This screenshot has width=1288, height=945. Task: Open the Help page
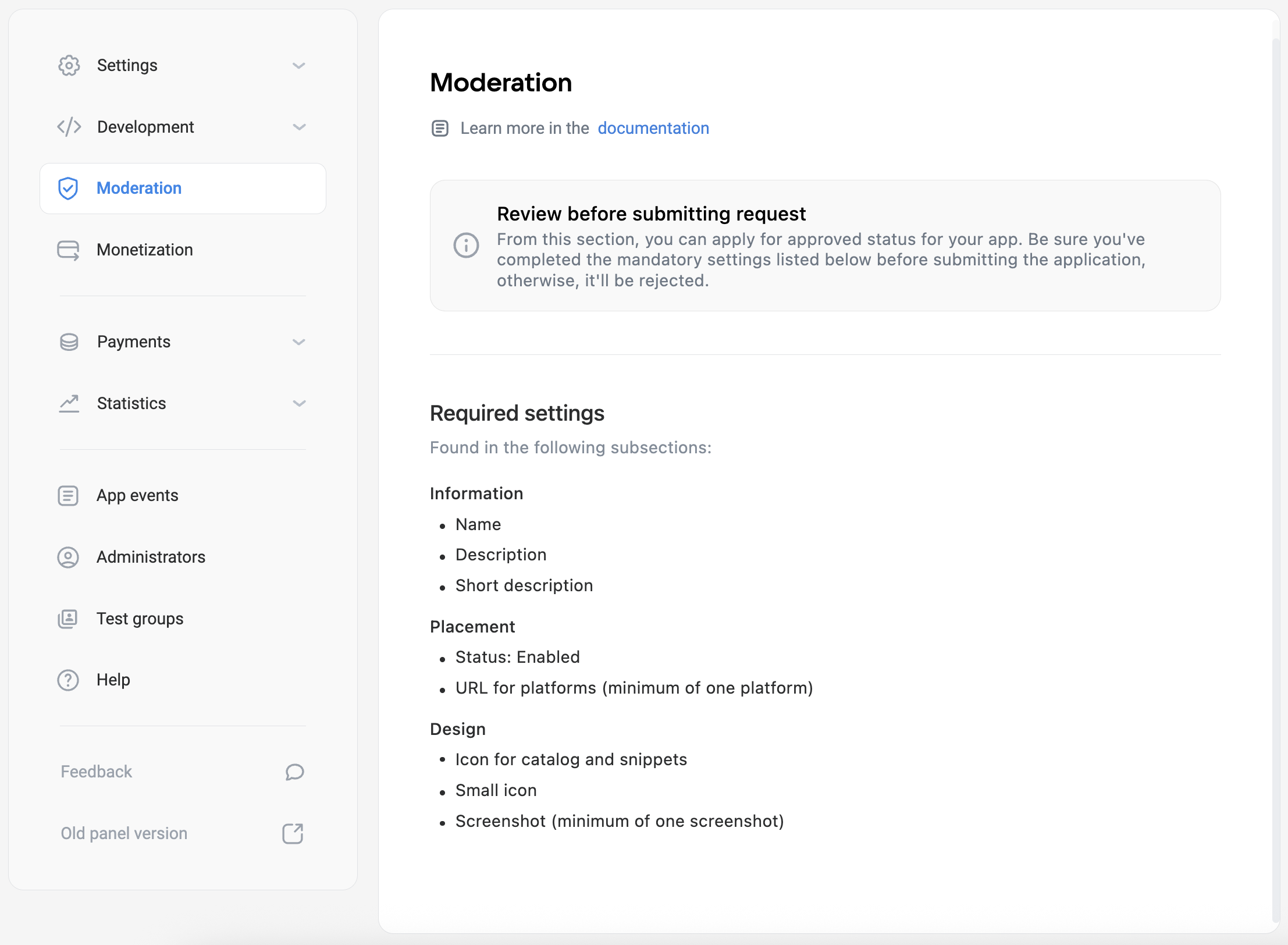(x=183, y=680)
